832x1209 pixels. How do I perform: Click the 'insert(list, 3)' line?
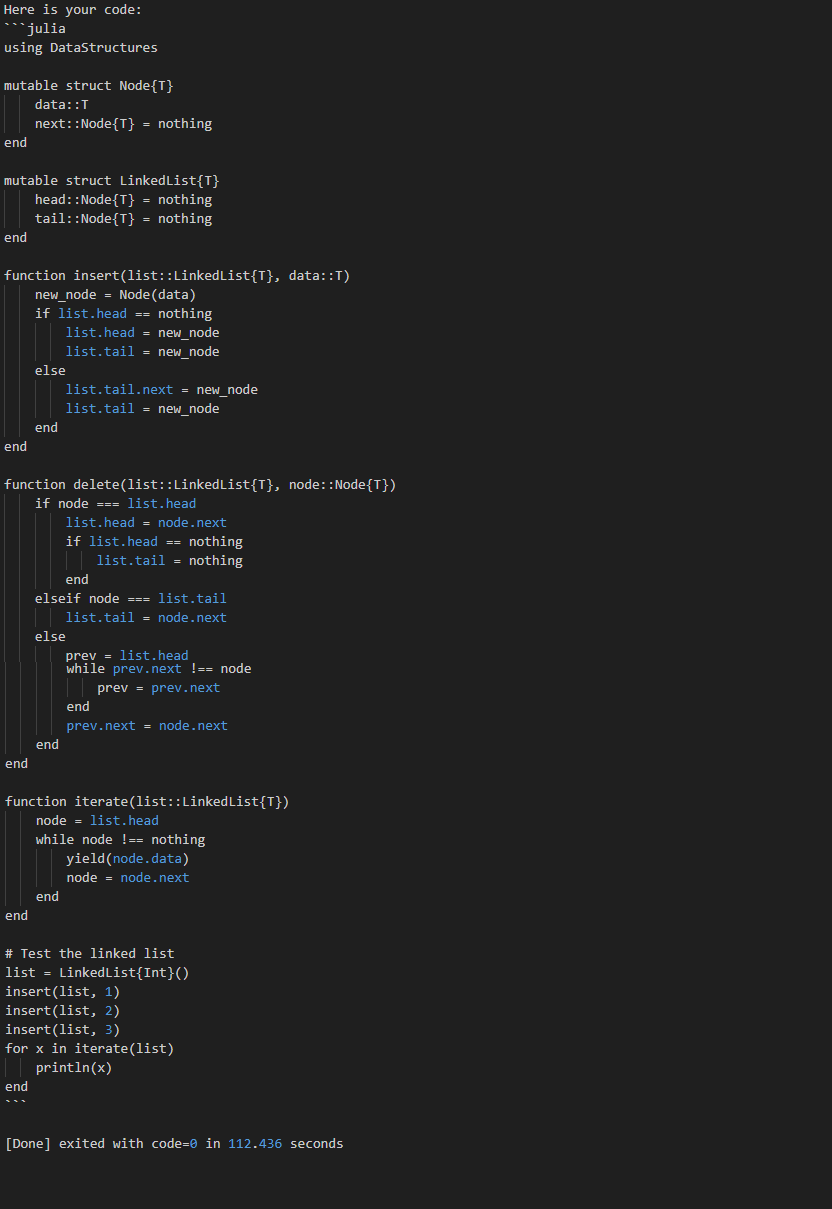tap(62, 1030)
